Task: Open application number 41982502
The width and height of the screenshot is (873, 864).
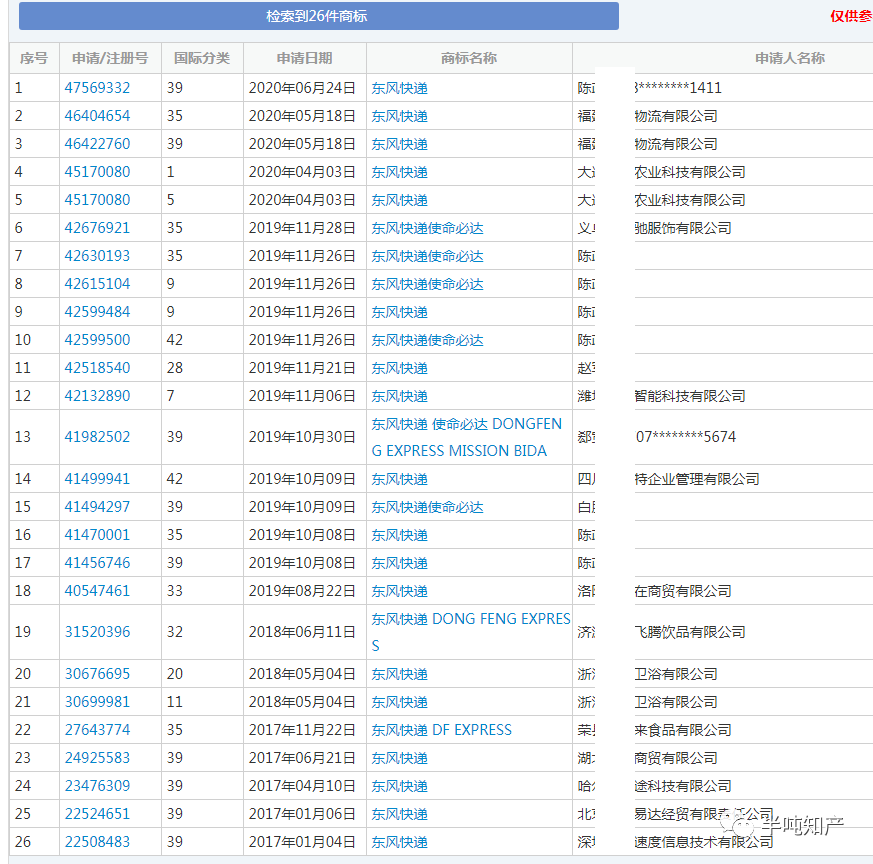Action: click(x=97, y=437)
